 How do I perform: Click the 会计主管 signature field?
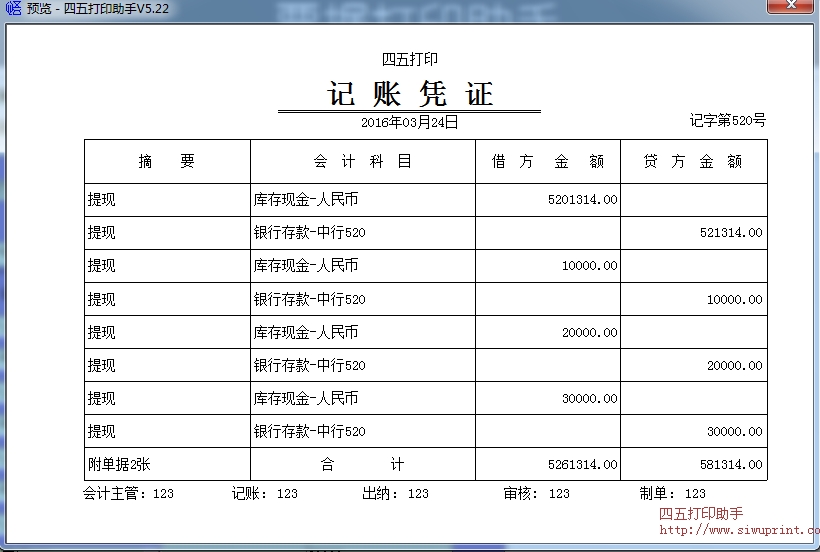tap(128, 493)
